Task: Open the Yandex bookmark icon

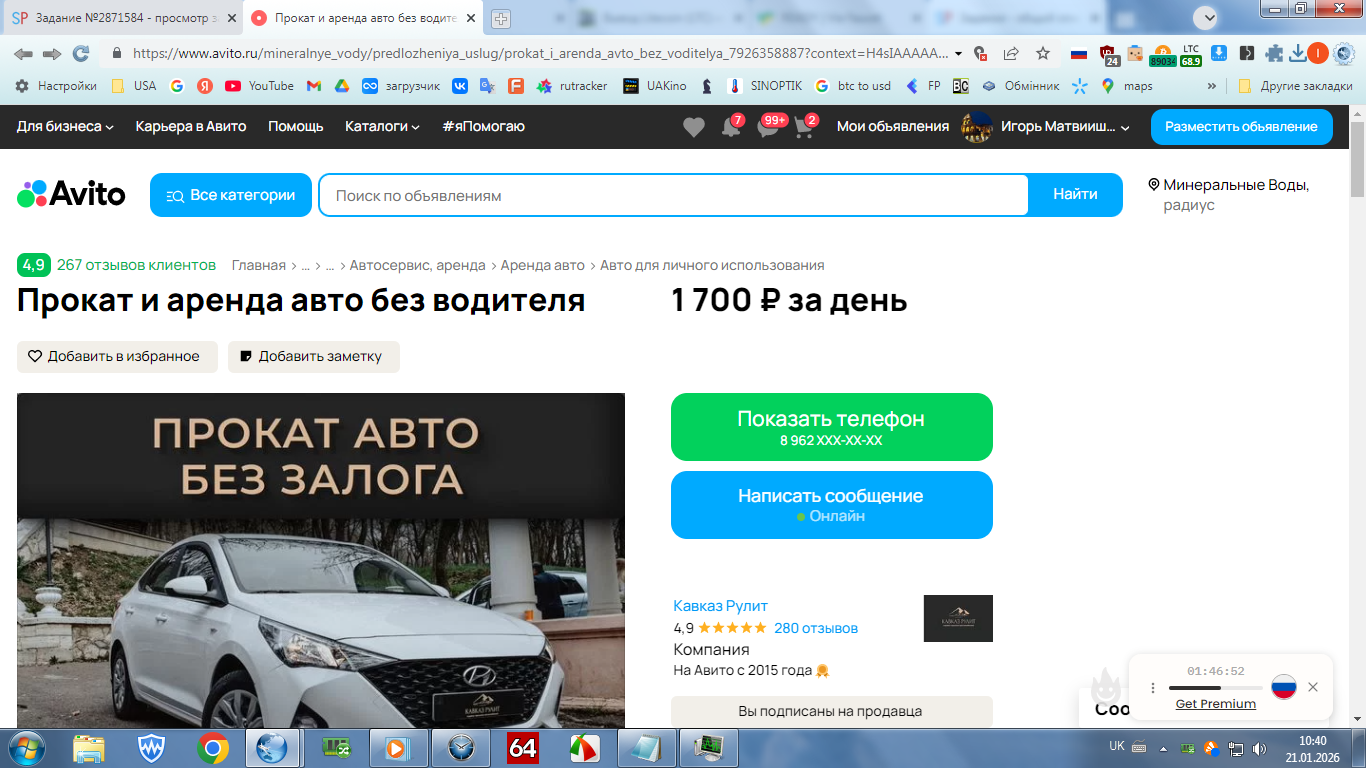Action: pyautogui.click(x=205, y=86)
